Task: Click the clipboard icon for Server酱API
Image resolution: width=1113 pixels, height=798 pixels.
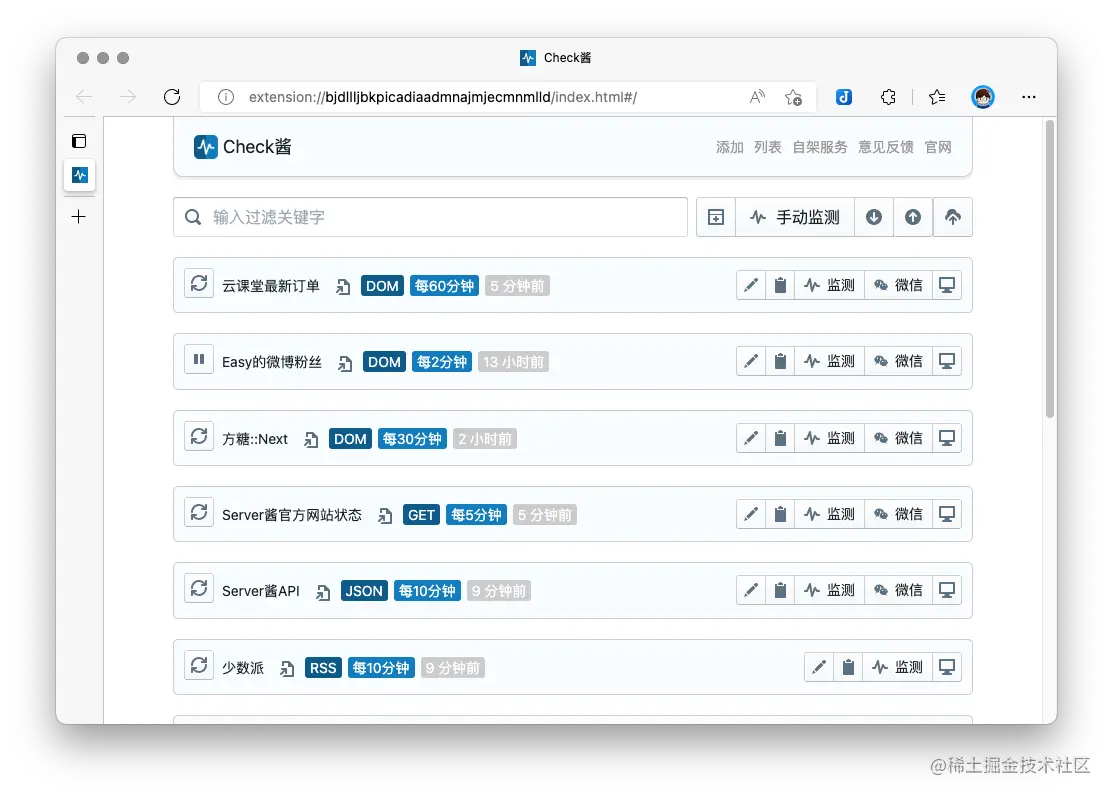Action: (x=780, y=590)
